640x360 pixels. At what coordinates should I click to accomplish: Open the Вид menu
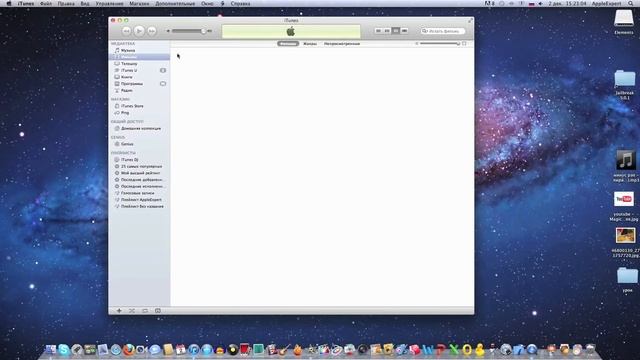point(85,4)
